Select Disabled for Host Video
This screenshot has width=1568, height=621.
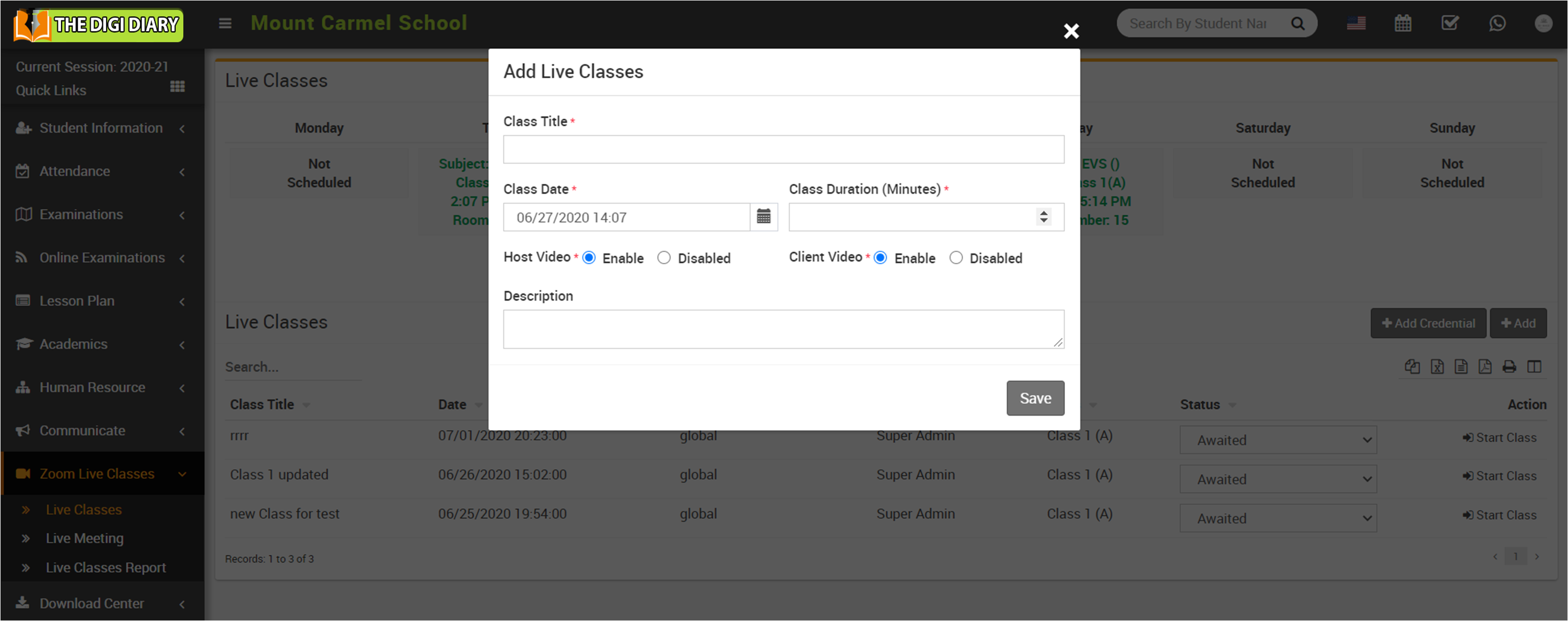(664, 258)
